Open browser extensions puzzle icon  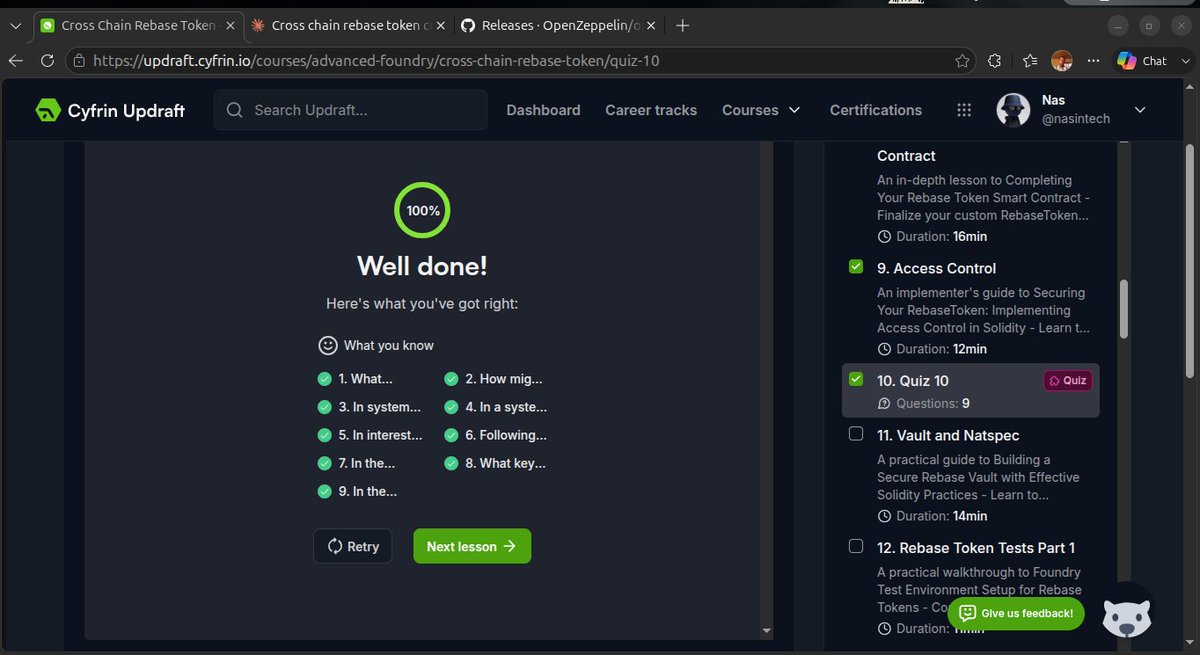[994, 61]
